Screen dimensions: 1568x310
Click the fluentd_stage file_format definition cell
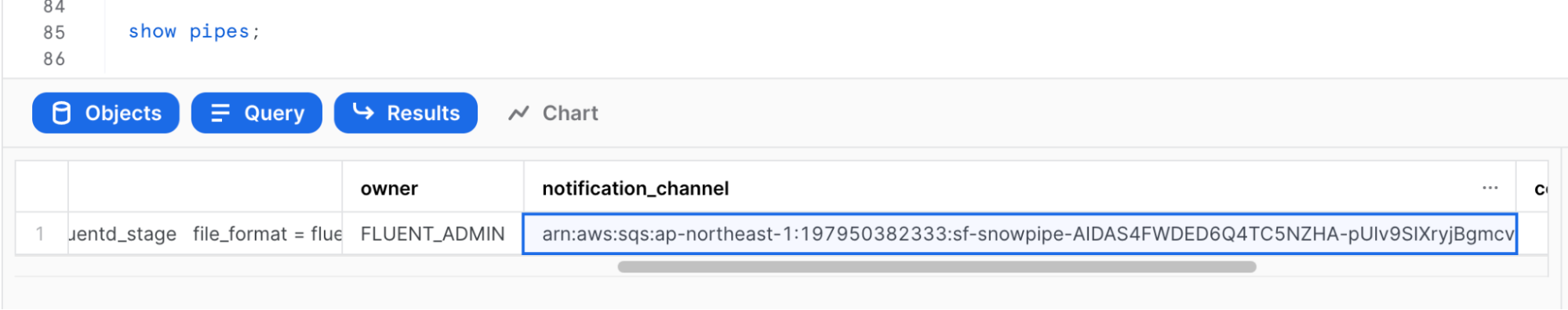[x=206, y=234]
